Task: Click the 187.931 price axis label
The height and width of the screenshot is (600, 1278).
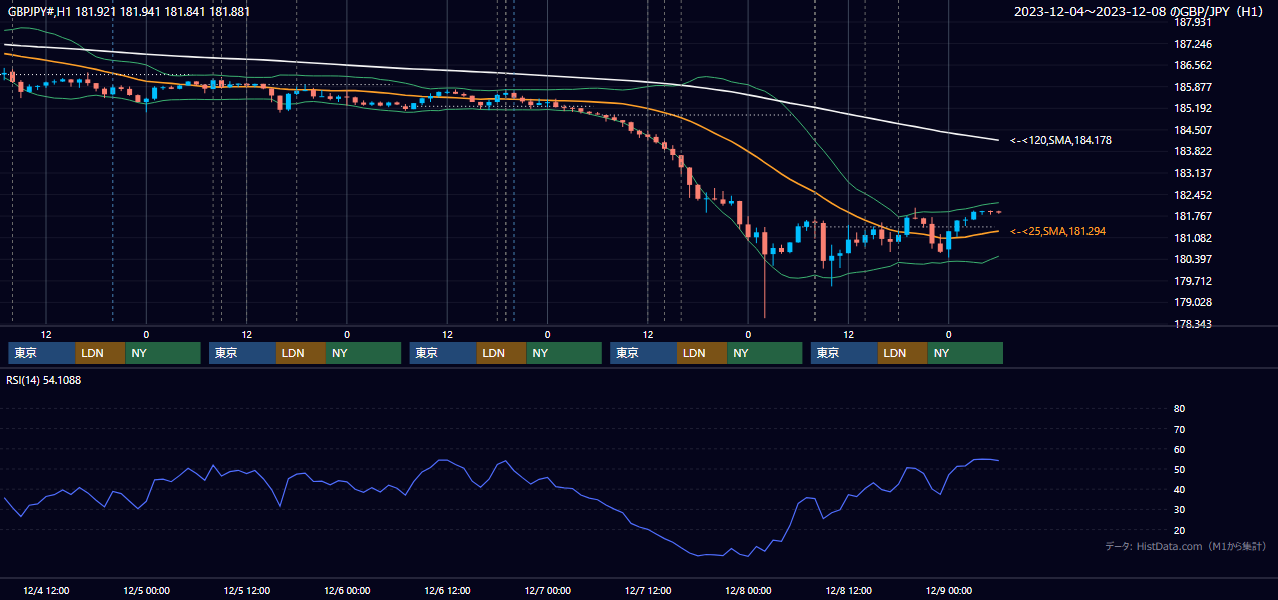Action: 1193,22
